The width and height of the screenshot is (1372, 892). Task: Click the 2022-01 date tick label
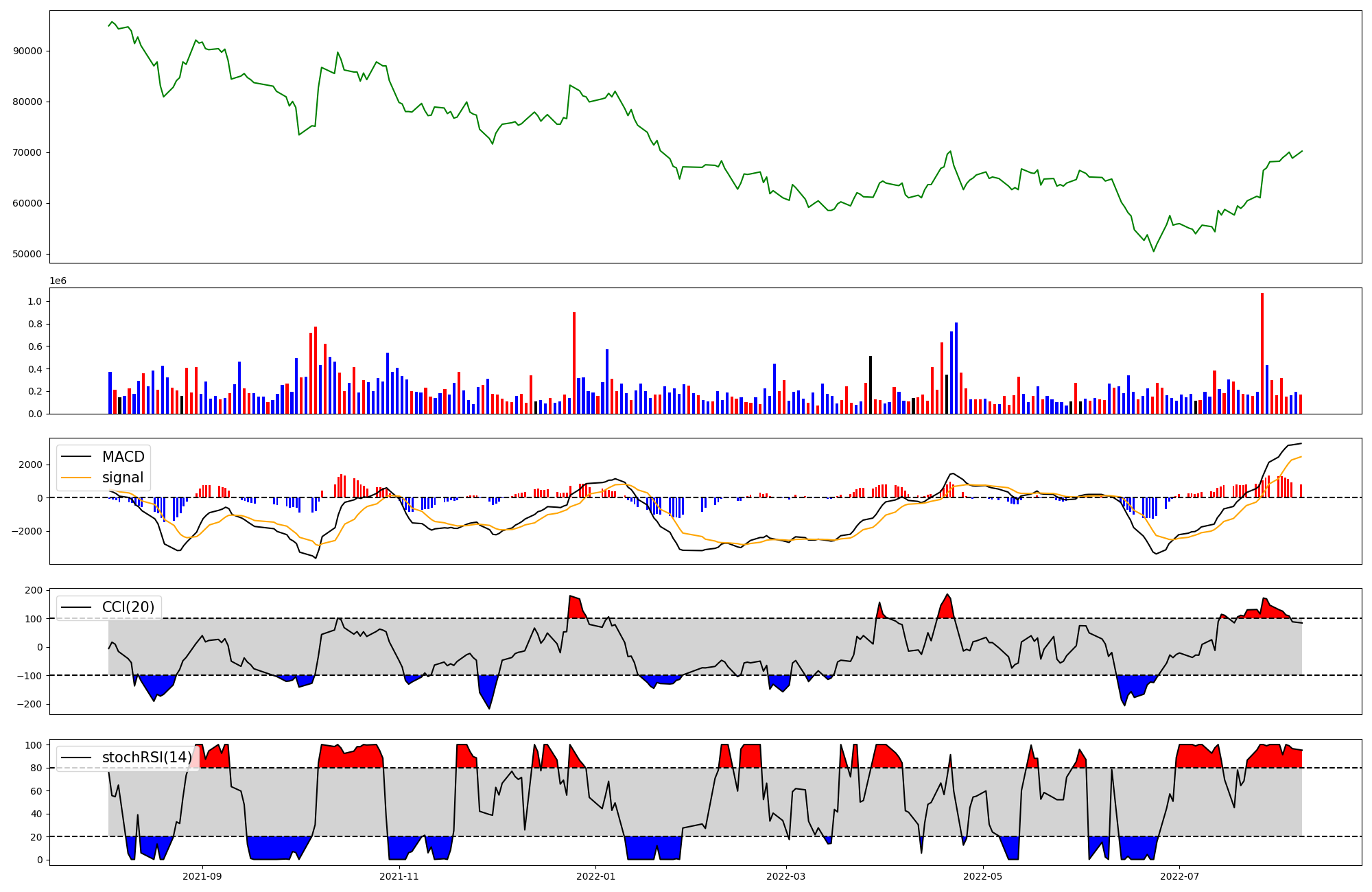595,876
